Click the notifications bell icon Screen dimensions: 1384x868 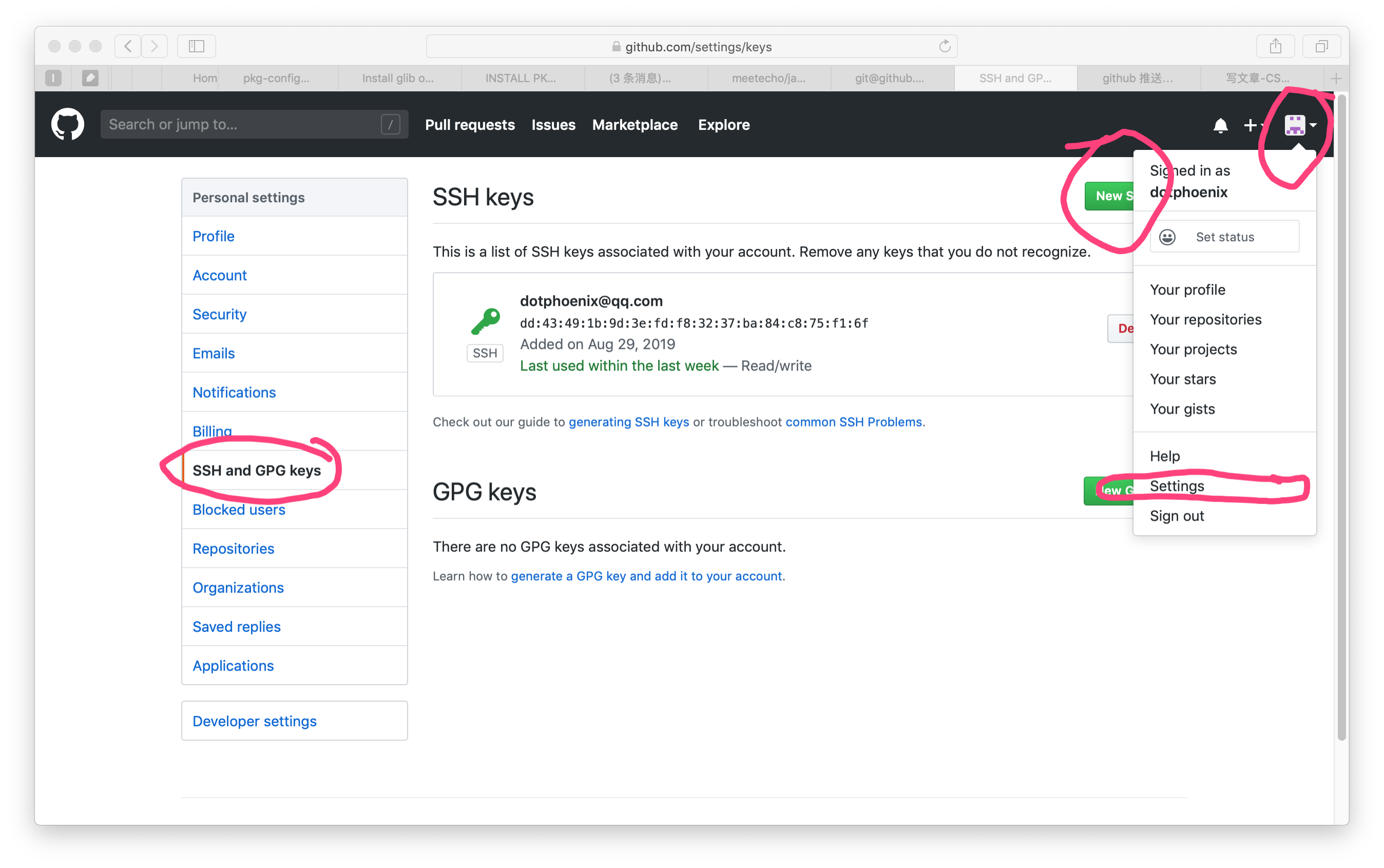[x=1220, y=125]
